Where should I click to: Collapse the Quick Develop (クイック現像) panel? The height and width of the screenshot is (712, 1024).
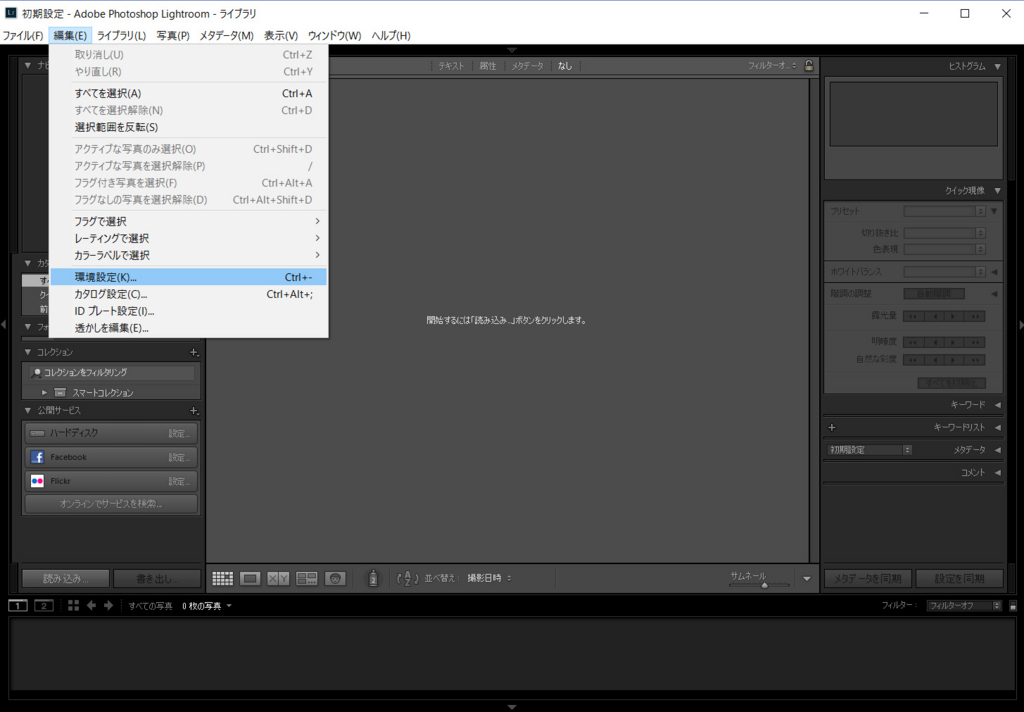pos(997,191)
